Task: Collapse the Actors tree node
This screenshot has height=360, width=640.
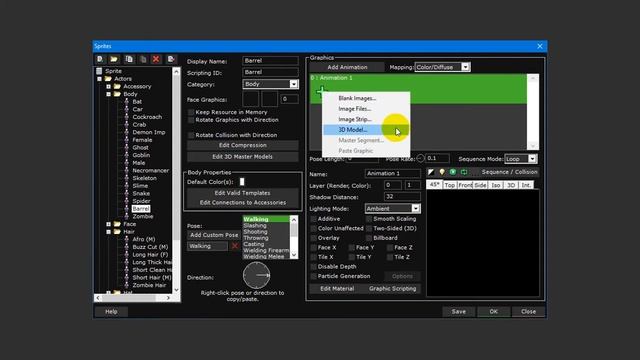Action: (x=99, y=79)
